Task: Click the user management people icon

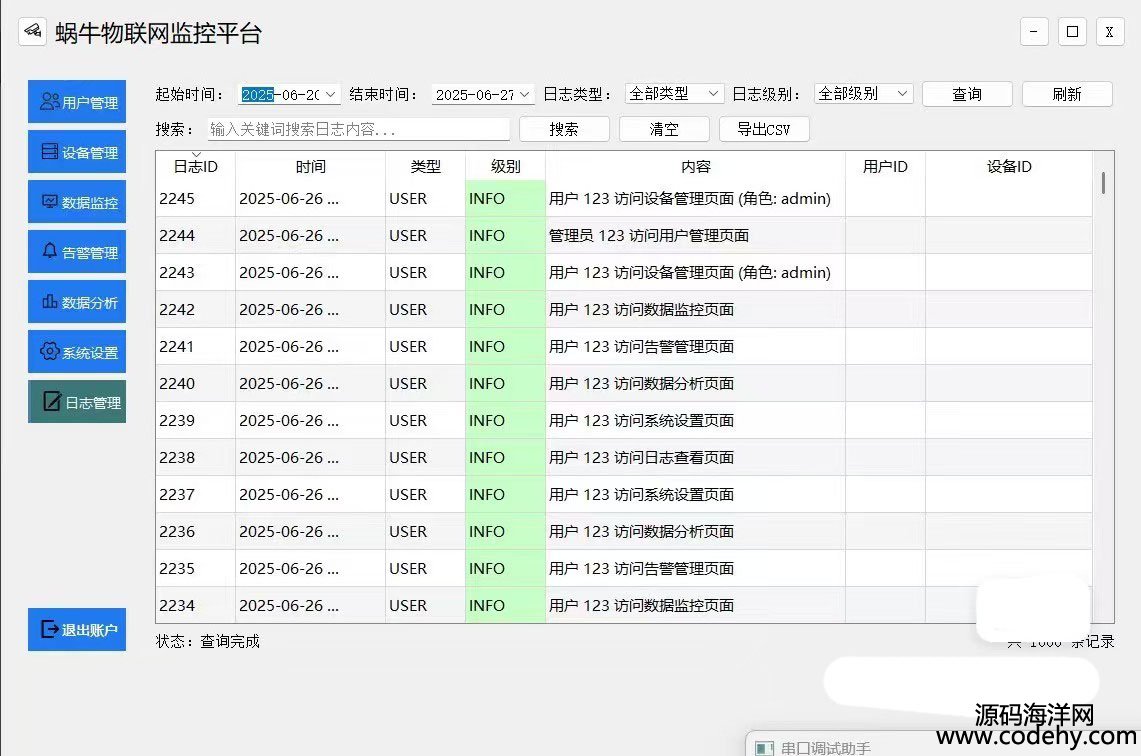Action: coord(48,102)
